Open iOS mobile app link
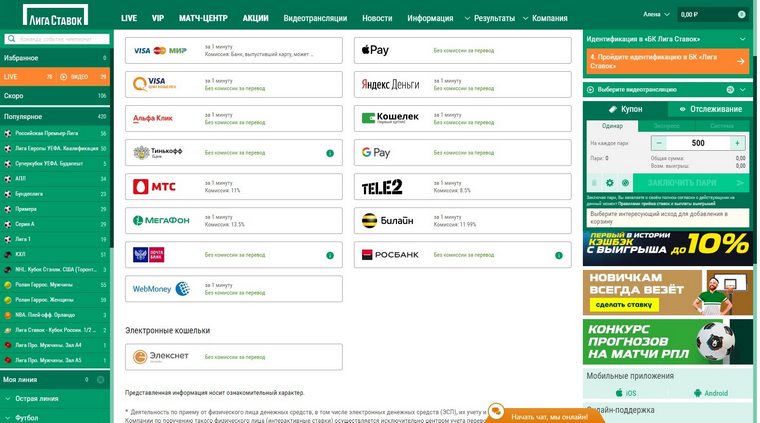760x423 pixels. click(x=626, y=393)
